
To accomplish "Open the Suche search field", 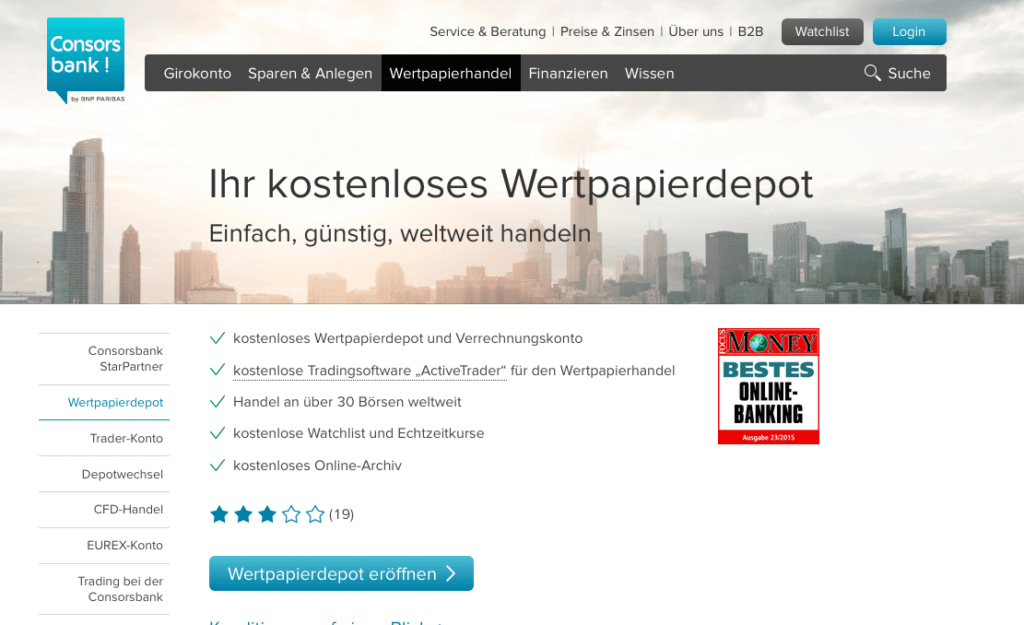I will pyautogui.click(x=897, y=73).
